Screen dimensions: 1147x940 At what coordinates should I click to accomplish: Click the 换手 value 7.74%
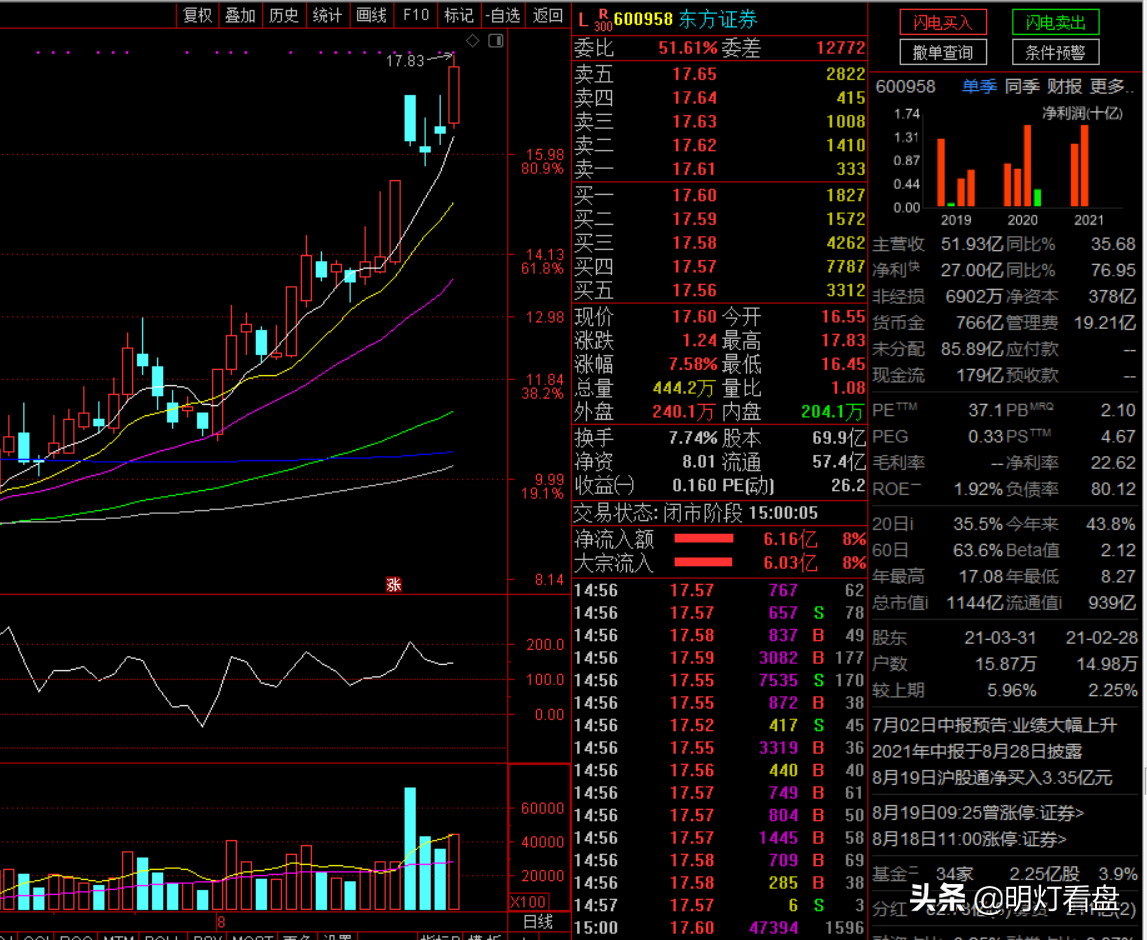pyautogui.click(x=693, y=438)
